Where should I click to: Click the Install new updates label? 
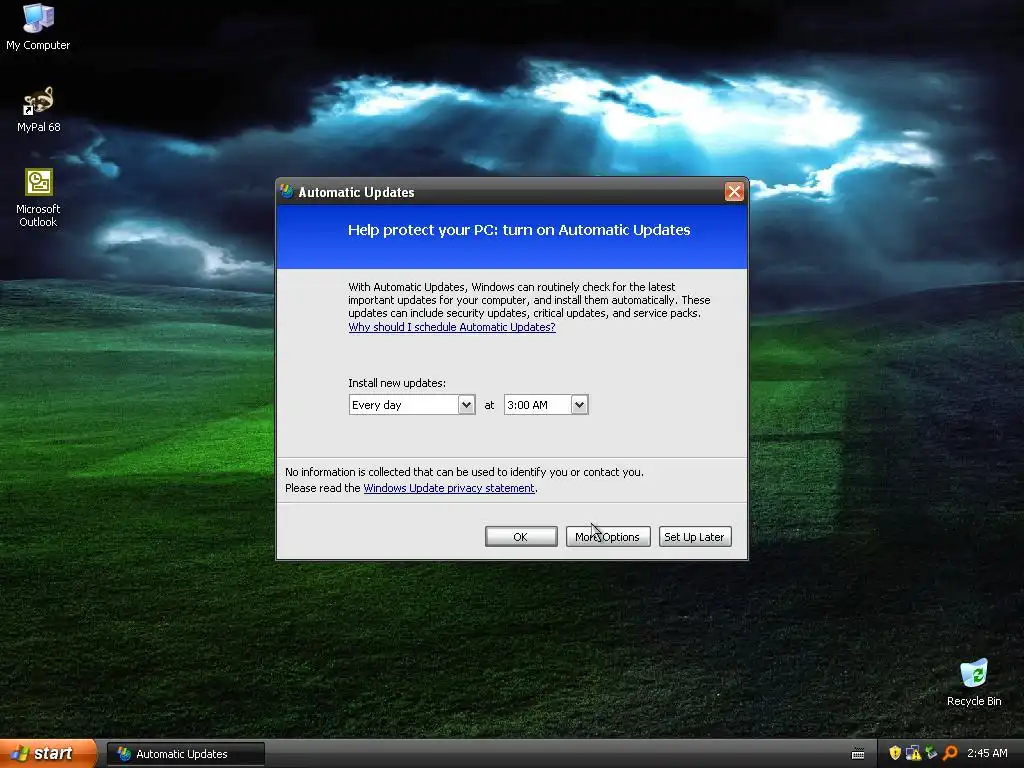click(397, 383)
